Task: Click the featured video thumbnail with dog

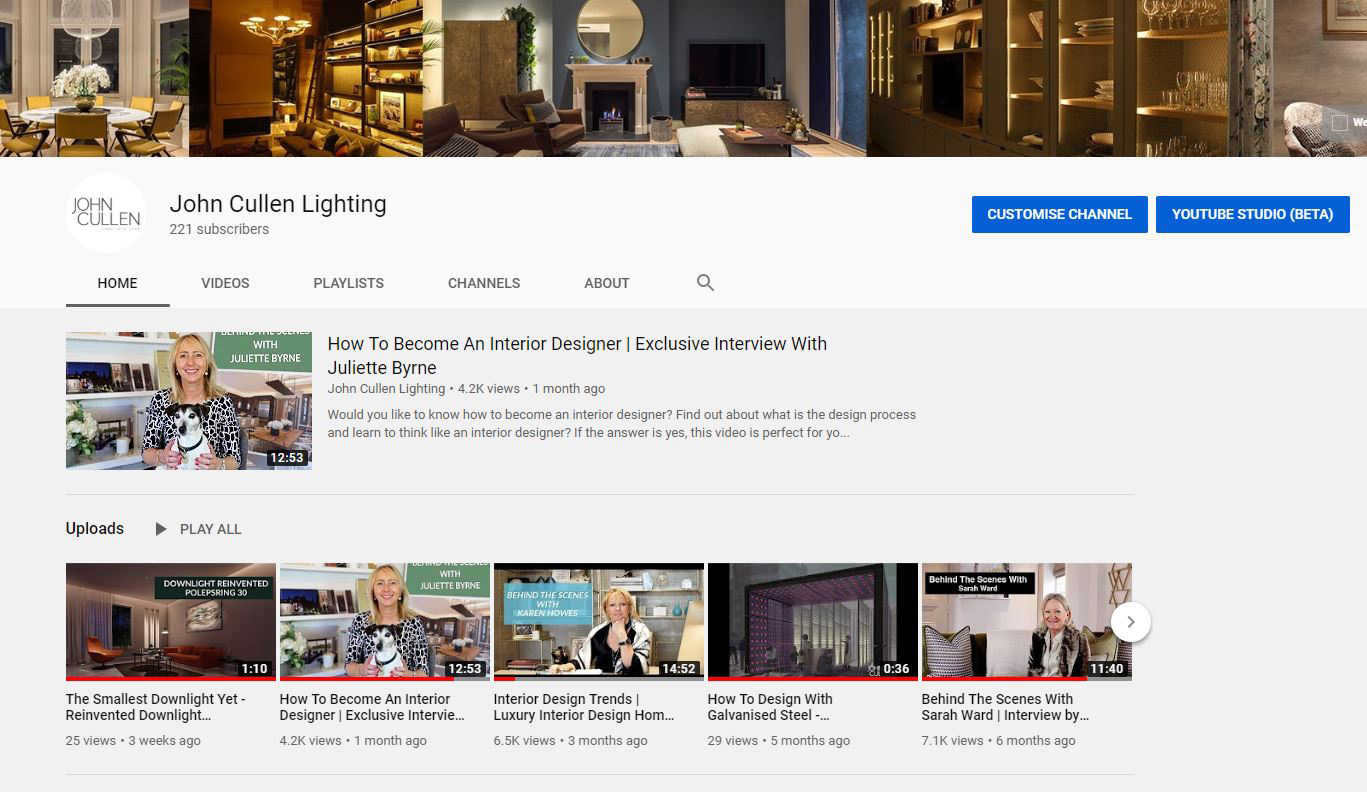Action: pos(189,401)
